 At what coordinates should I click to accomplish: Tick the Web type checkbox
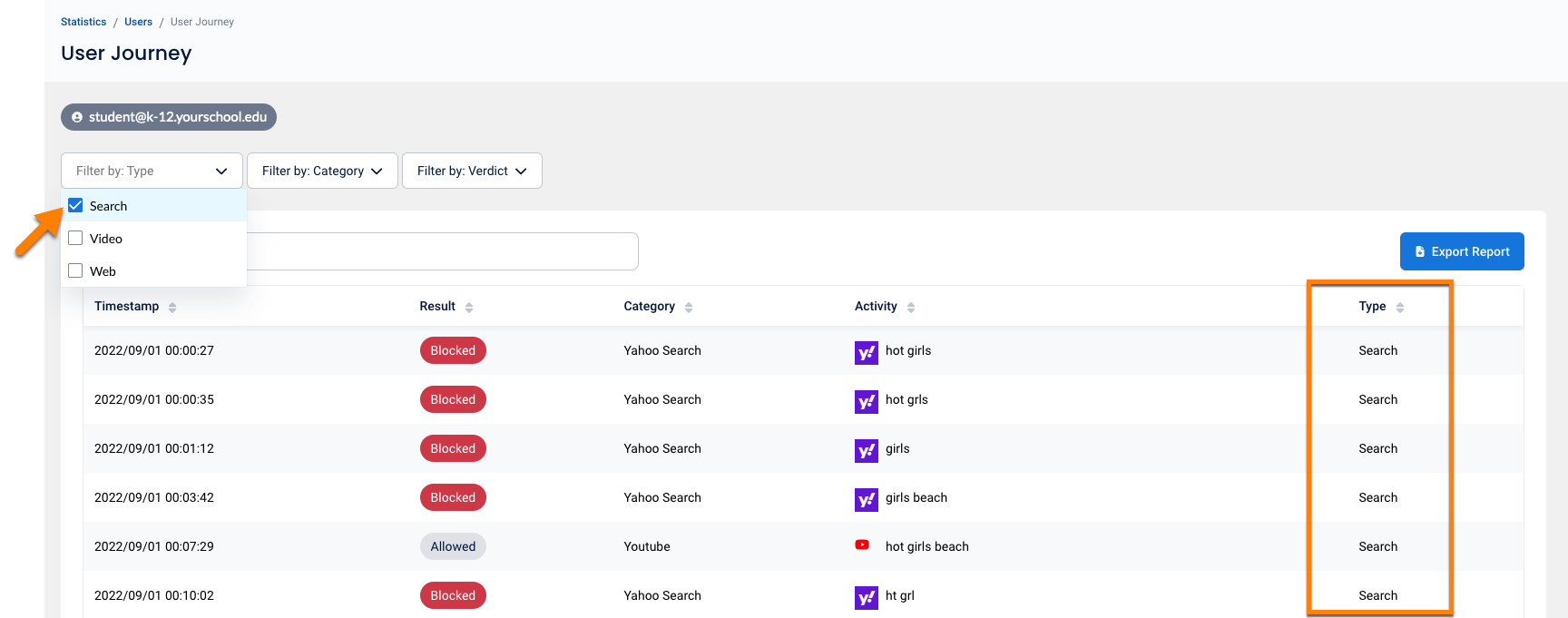coord(75,271)
